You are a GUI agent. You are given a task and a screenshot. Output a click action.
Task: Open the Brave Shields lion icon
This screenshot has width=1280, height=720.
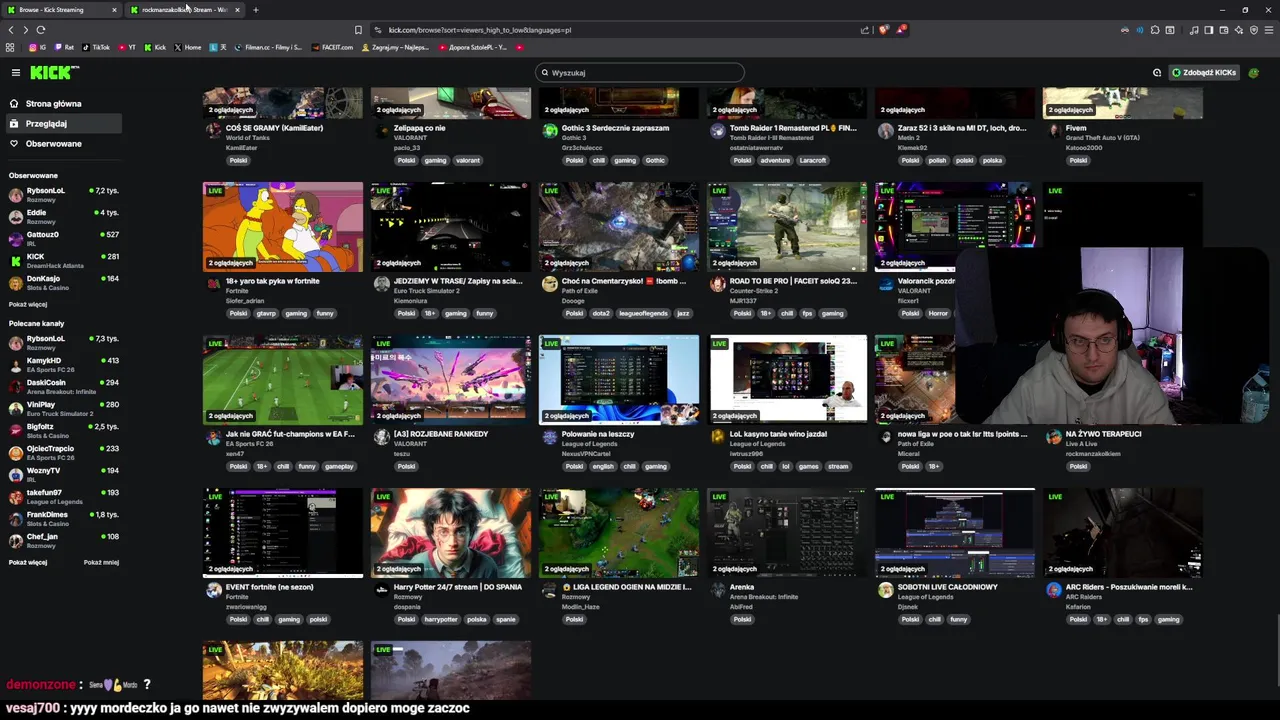(883, 30)
